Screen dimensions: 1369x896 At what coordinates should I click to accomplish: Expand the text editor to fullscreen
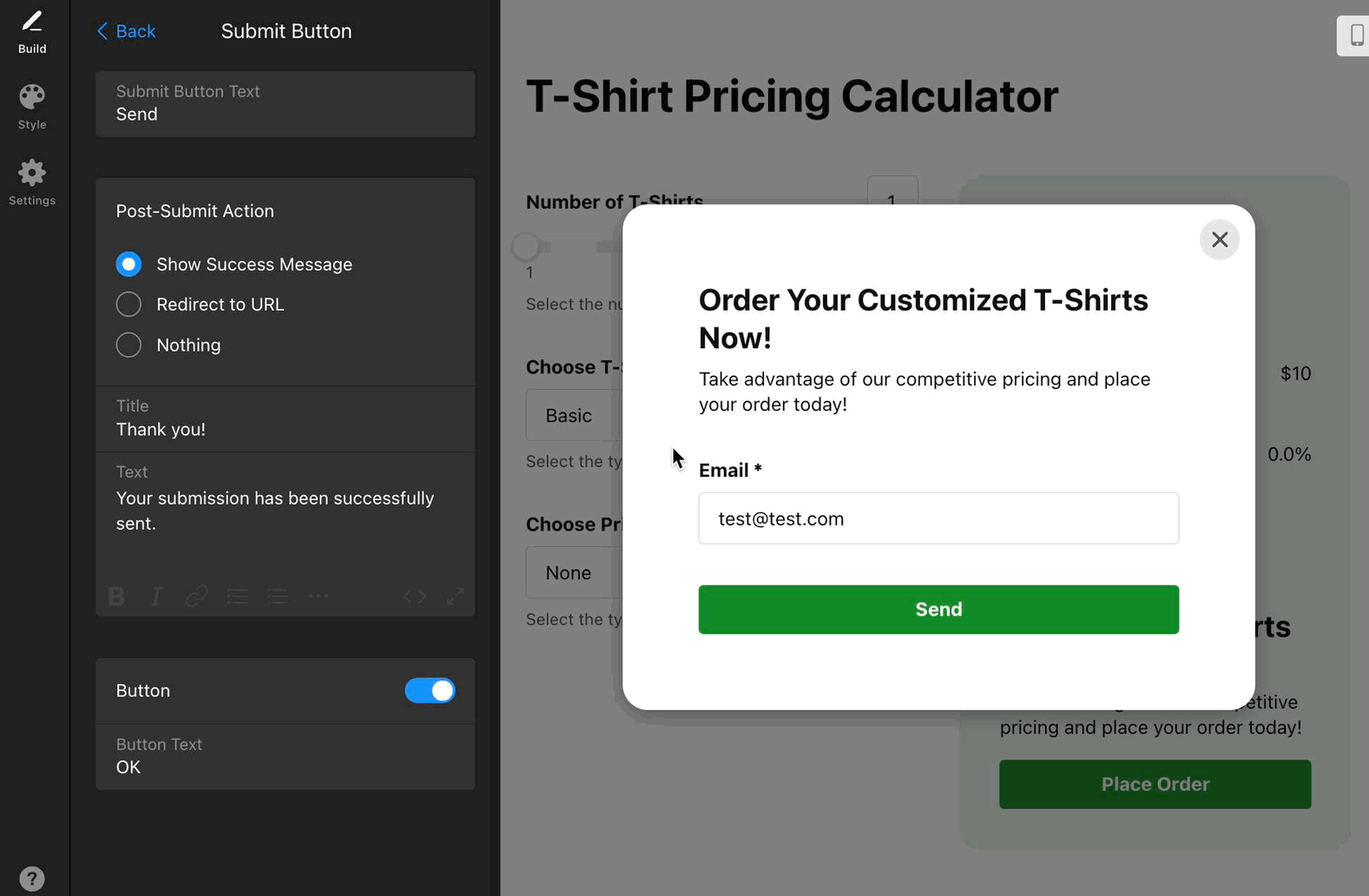point(455,596)
